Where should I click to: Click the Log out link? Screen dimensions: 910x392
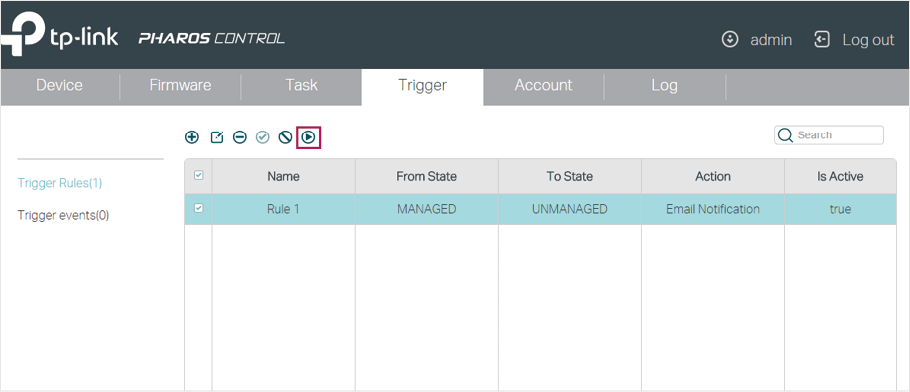(868, 39)
